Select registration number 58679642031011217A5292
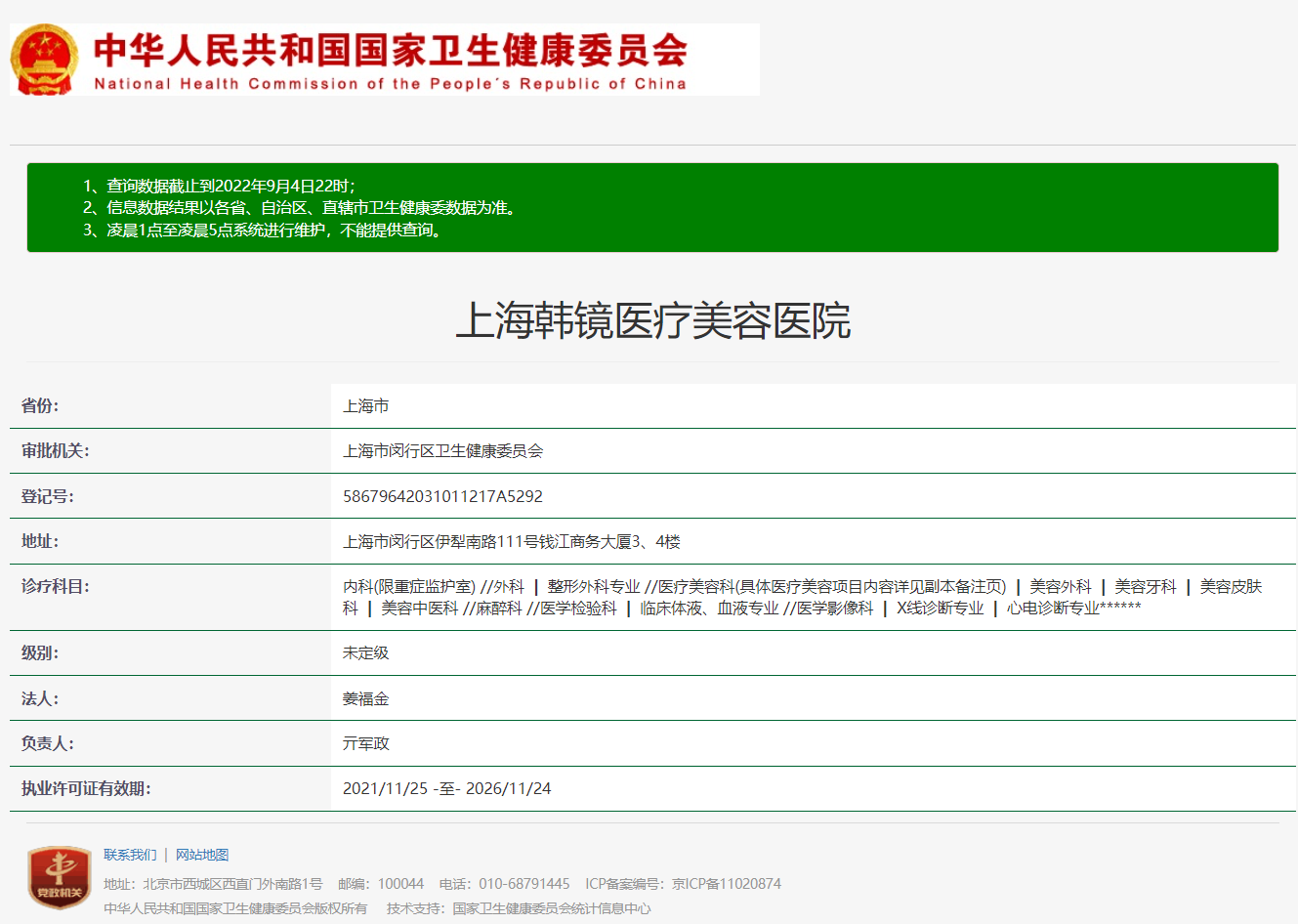This screenshot has height=924, width=1298. pos(442,496)
